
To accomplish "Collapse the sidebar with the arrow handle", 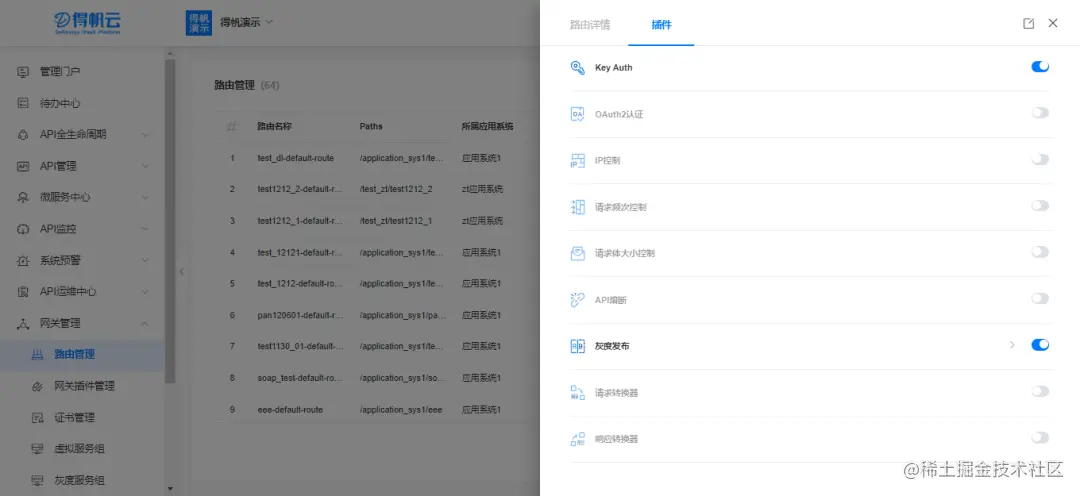I will coord(181,271).
